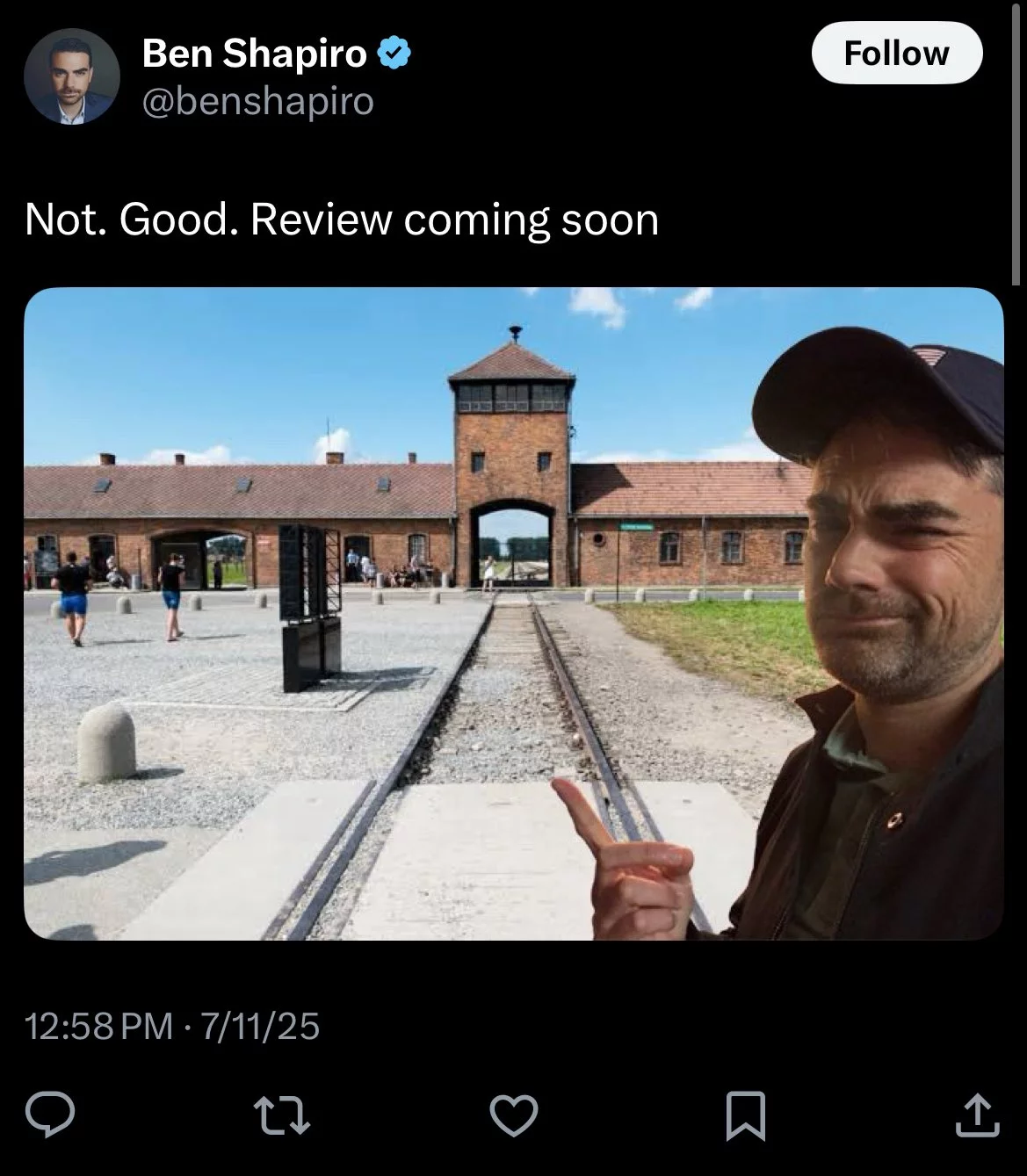Click the 12:58 PM timestamp
This screenshot has width=1027, height=1176.
click(x=99, y=1026)
